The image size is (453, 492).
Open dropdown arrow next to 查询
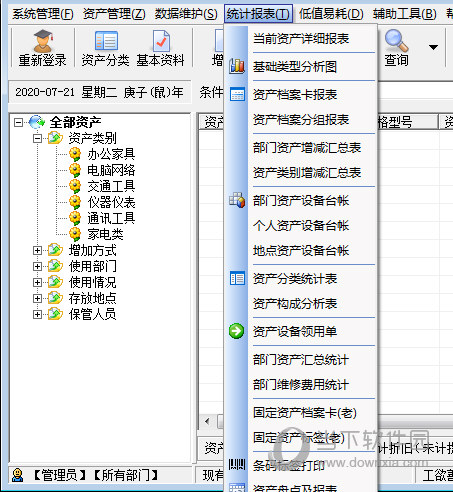click(433, 47)
